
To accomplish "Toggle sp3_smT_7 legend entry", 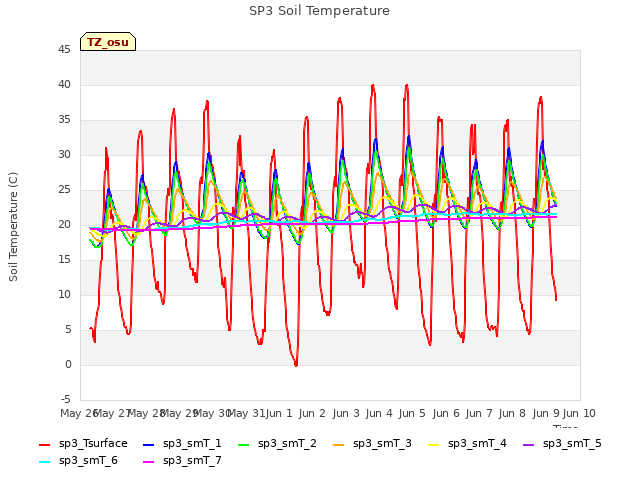I will tap(182, 461).
